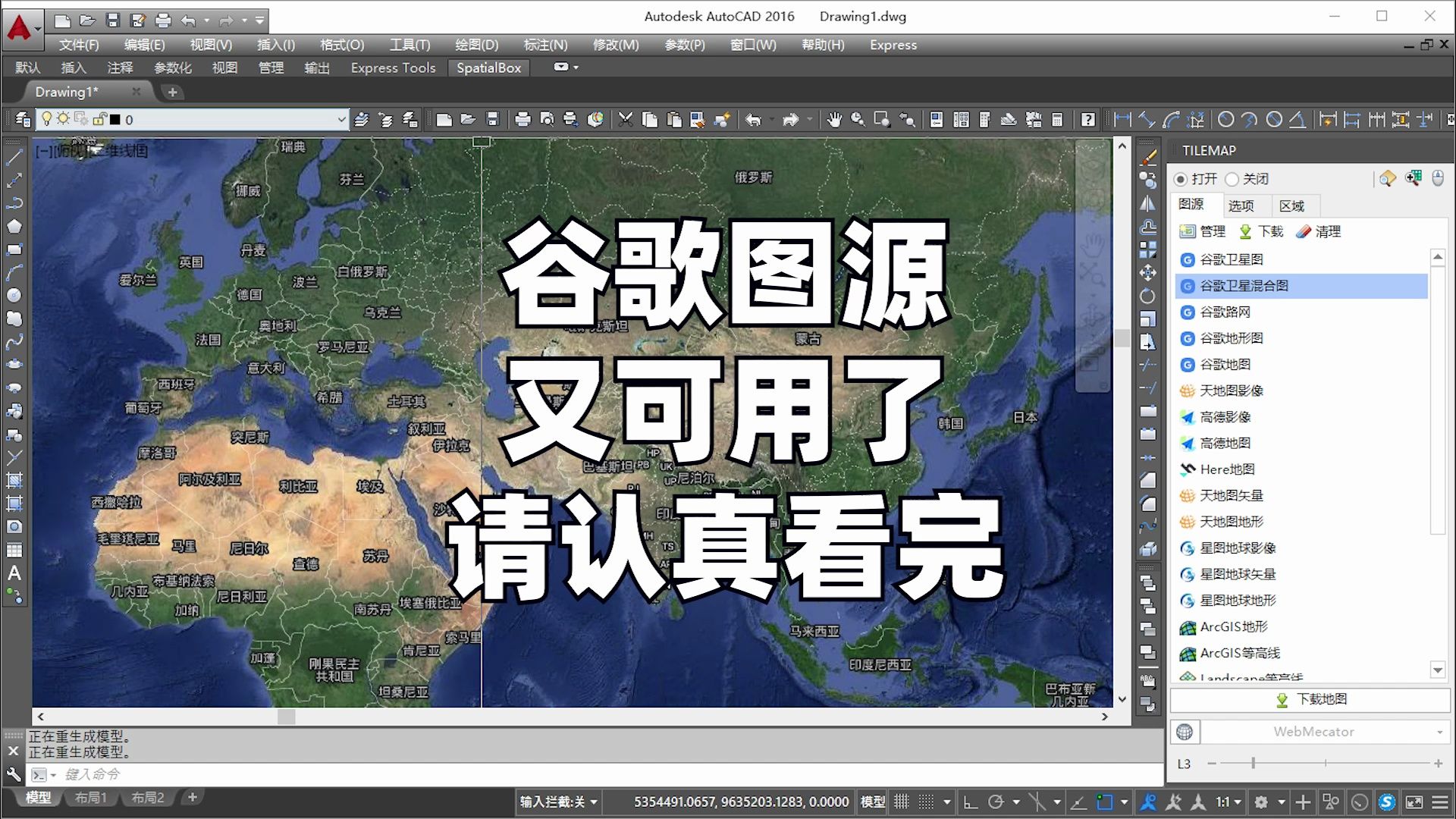The width and height of the screenshot is (1456, 819).
Task: Adjust the L3 zoom level slider
Action: [x=1254, y=763]
